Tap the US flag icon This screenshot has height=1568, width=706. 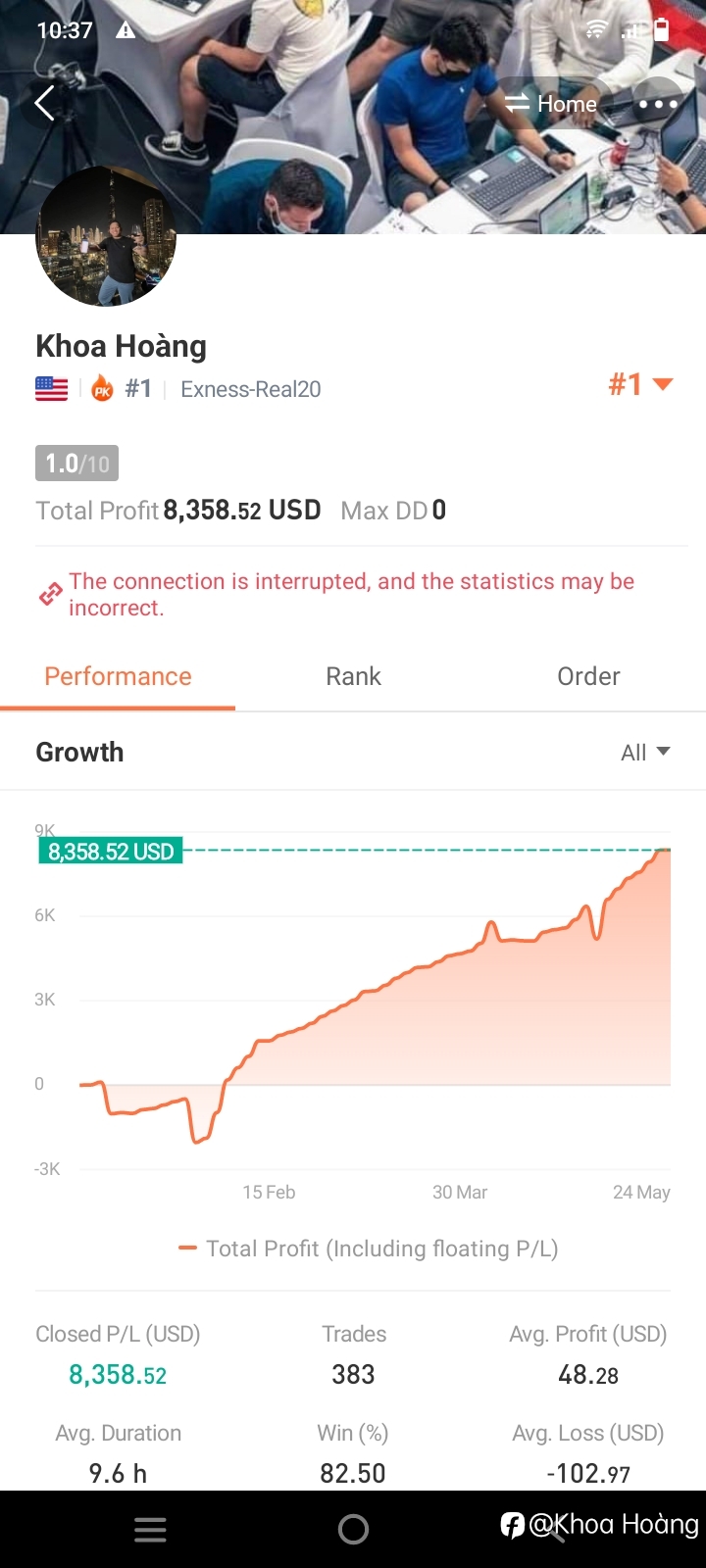click(52, 389)
